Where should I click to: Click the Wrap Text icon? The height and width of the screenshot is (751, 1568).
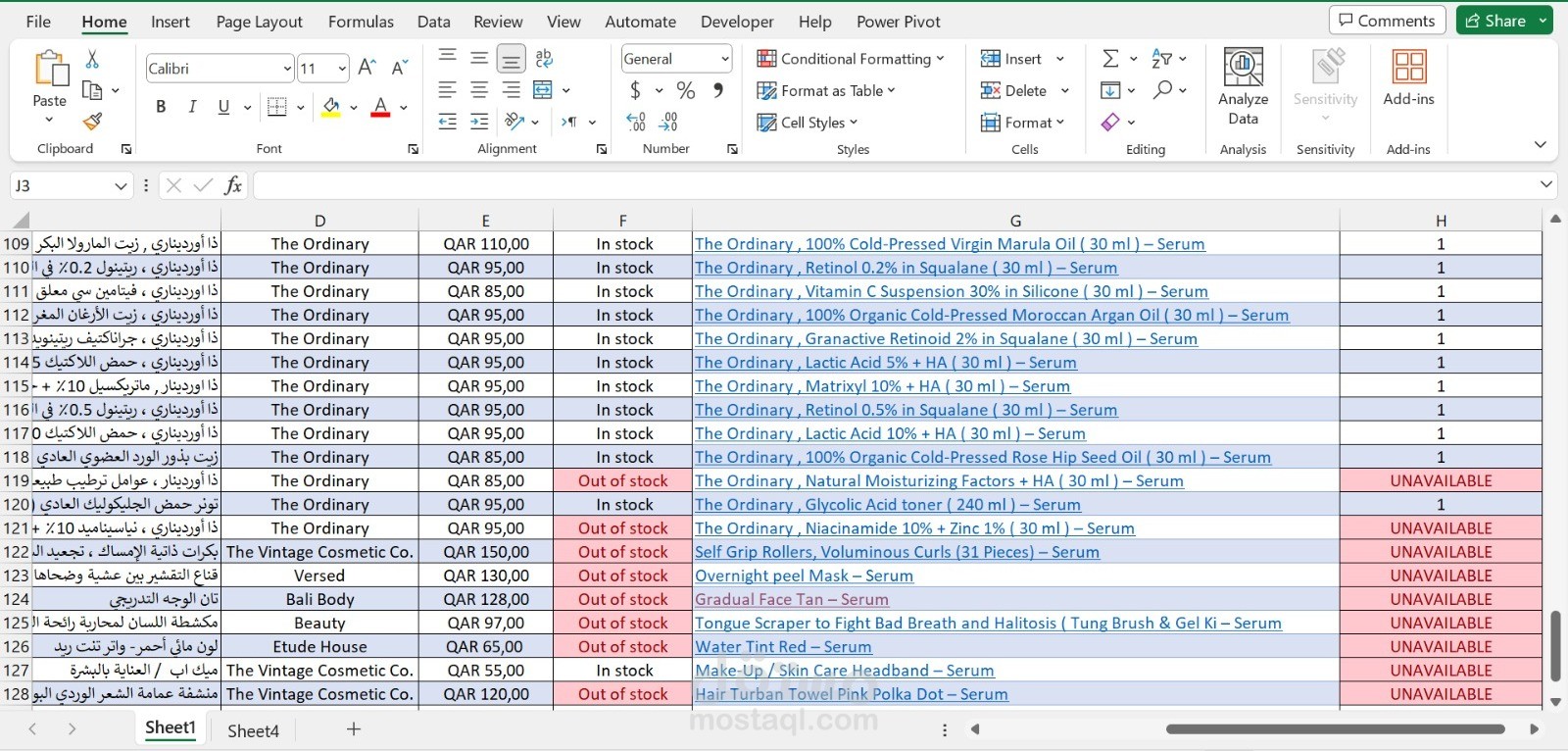point(545,58)
